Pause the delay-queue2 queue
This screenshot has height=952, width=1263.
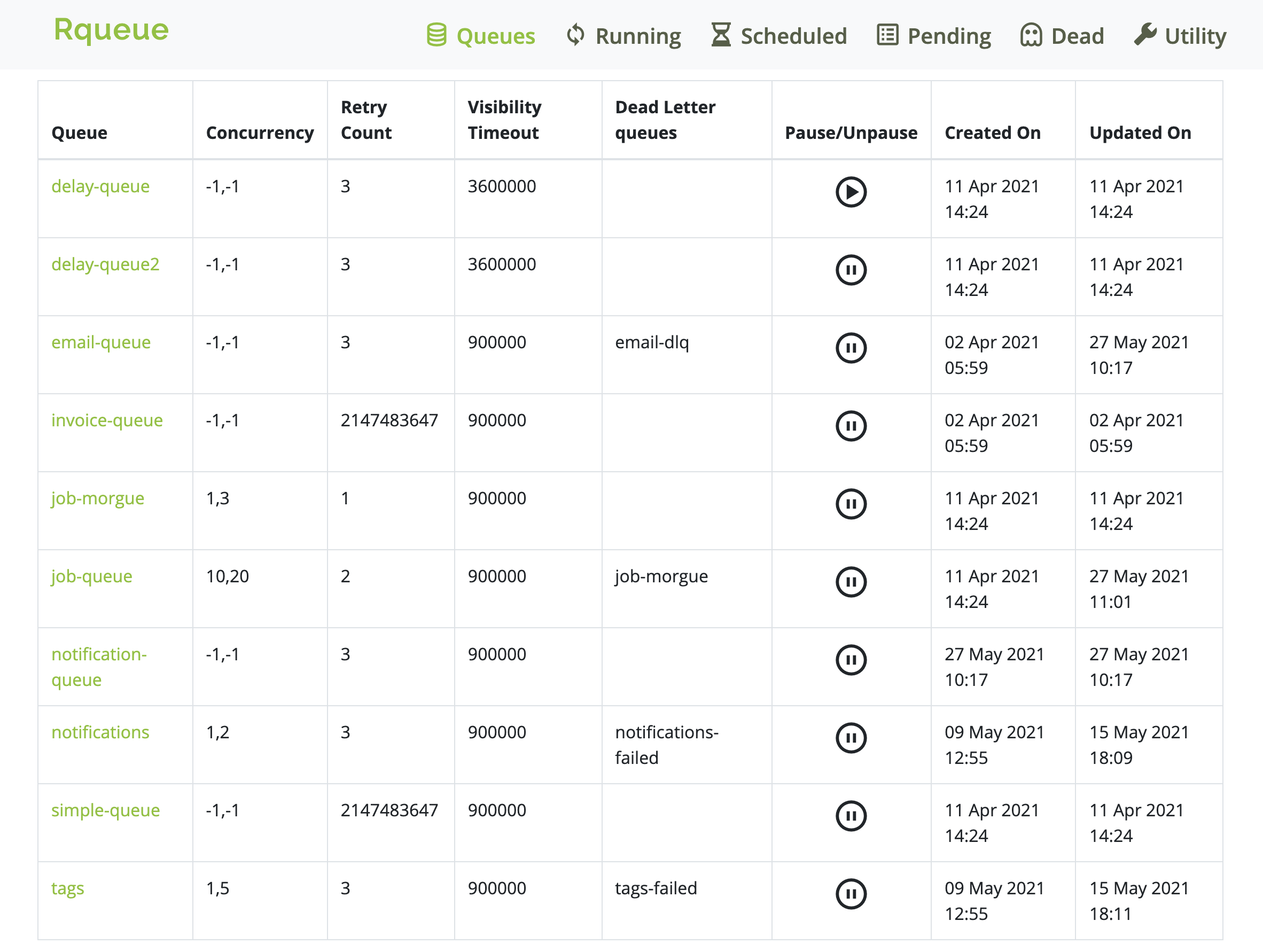[850, 271]
